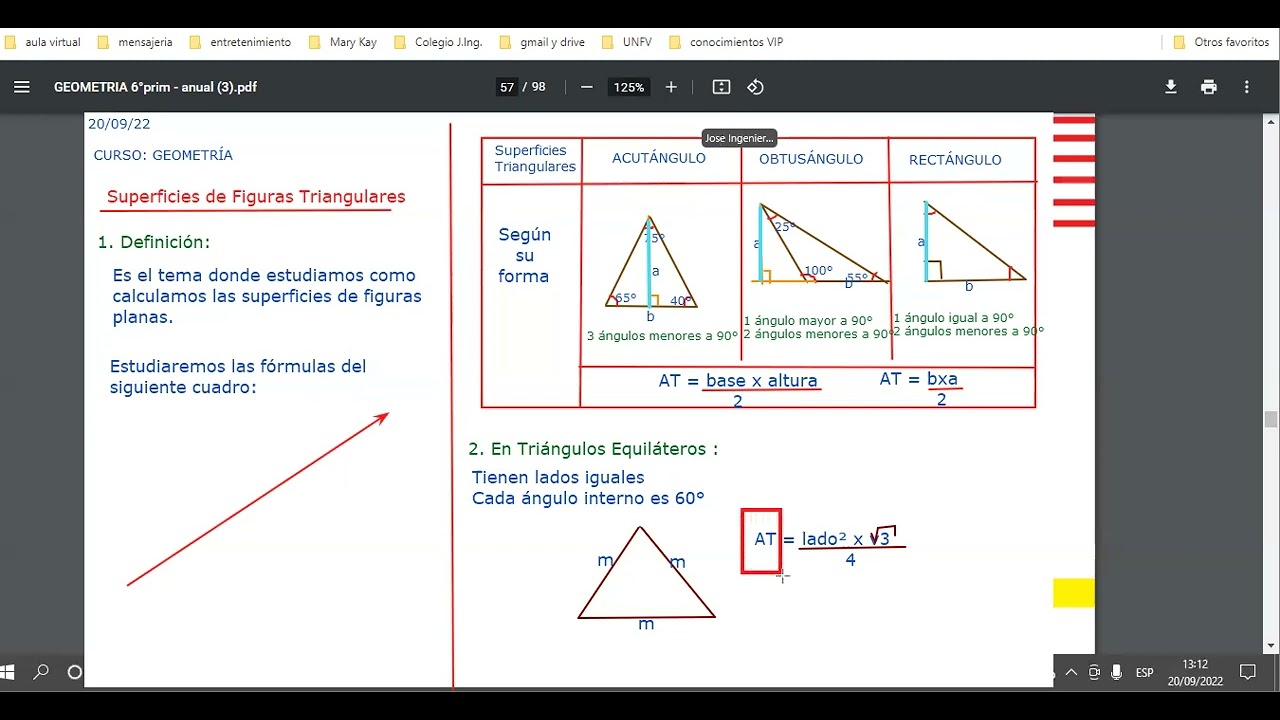Click the camera meeting tray icon
The image size is (1280, 720).
click(x=1094, y=673)
